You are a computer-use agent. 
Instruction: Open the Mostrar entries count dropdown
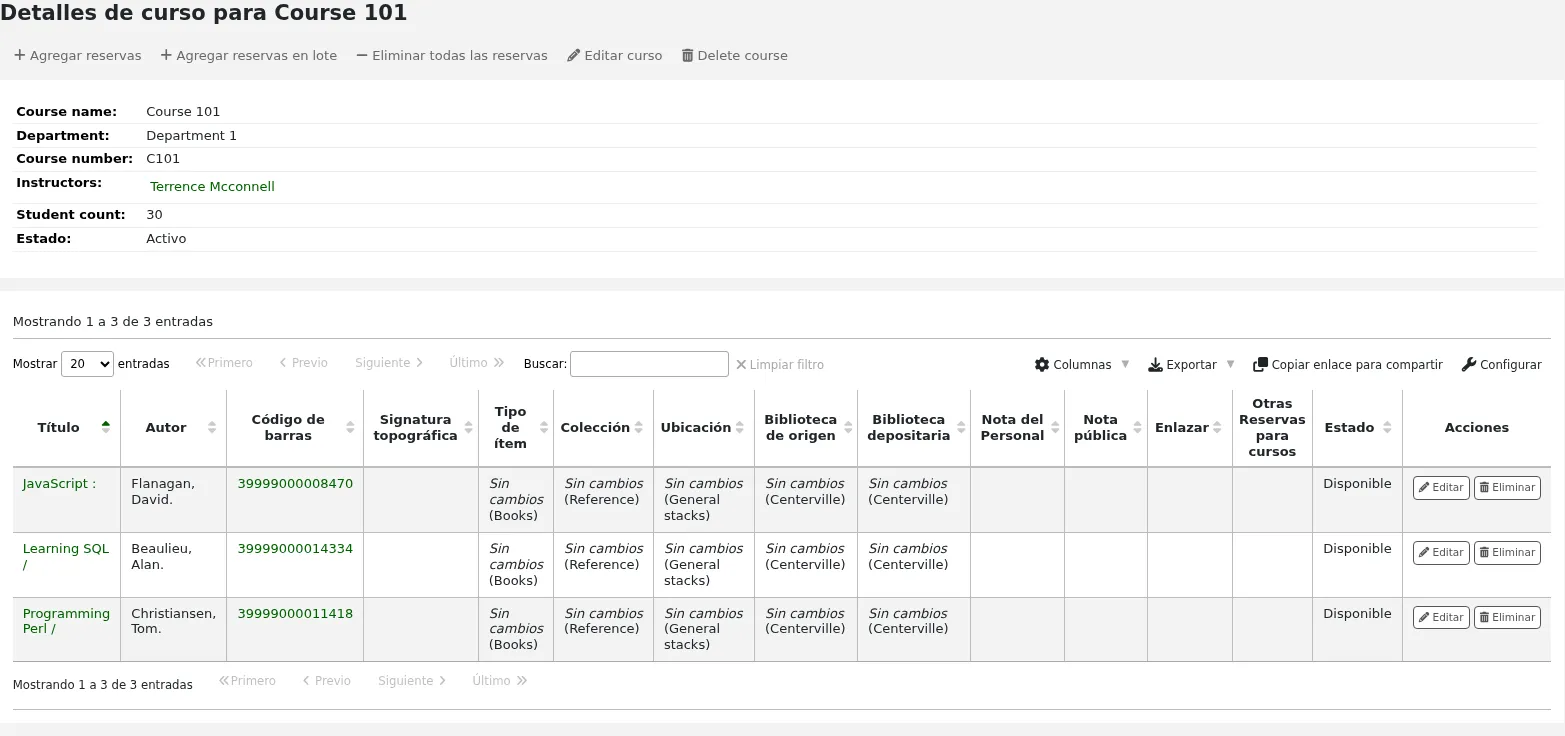[x=87, y=364]
